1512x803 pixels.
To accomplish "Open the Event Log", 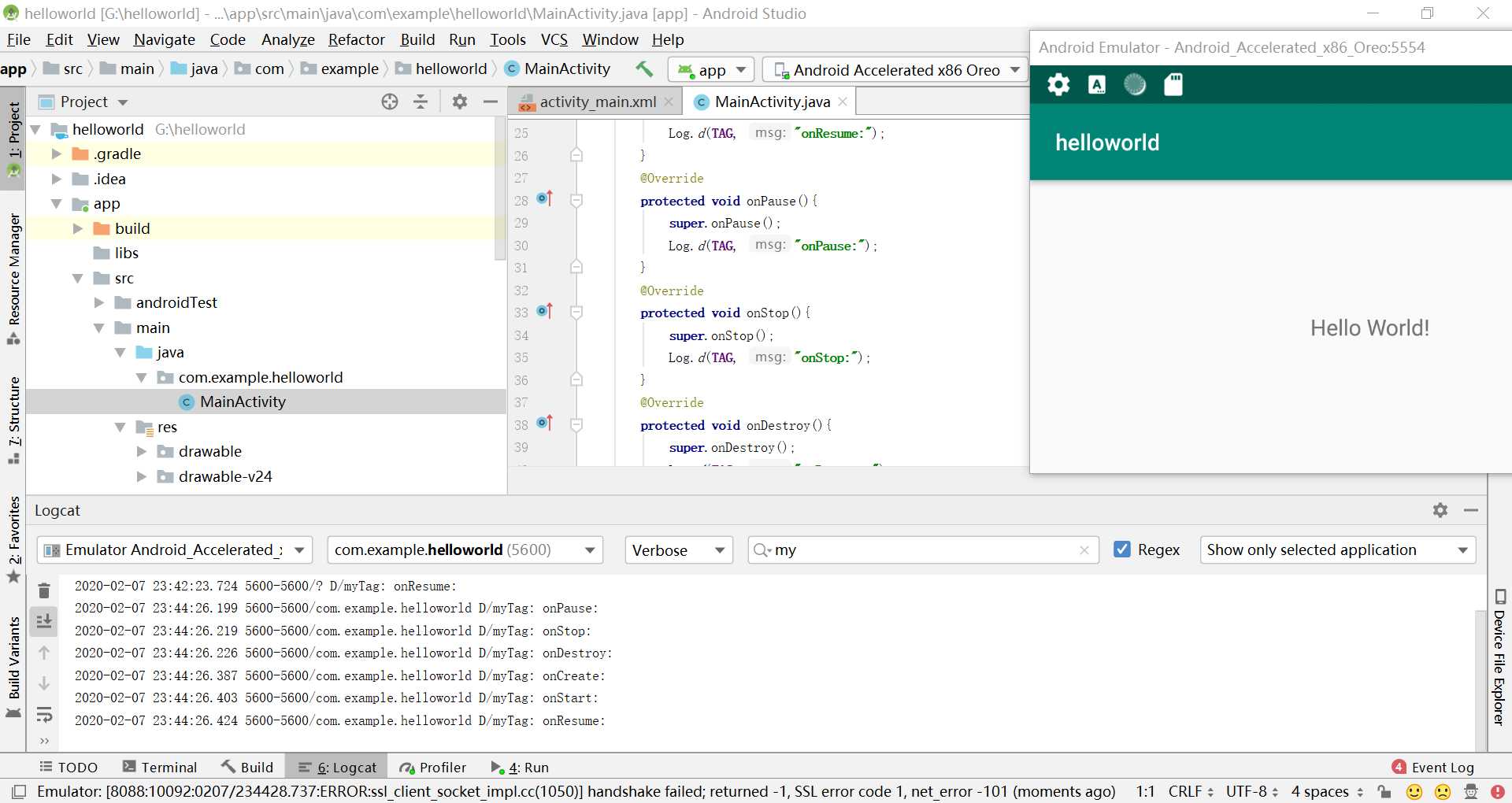I will [x=1433, y=767].
